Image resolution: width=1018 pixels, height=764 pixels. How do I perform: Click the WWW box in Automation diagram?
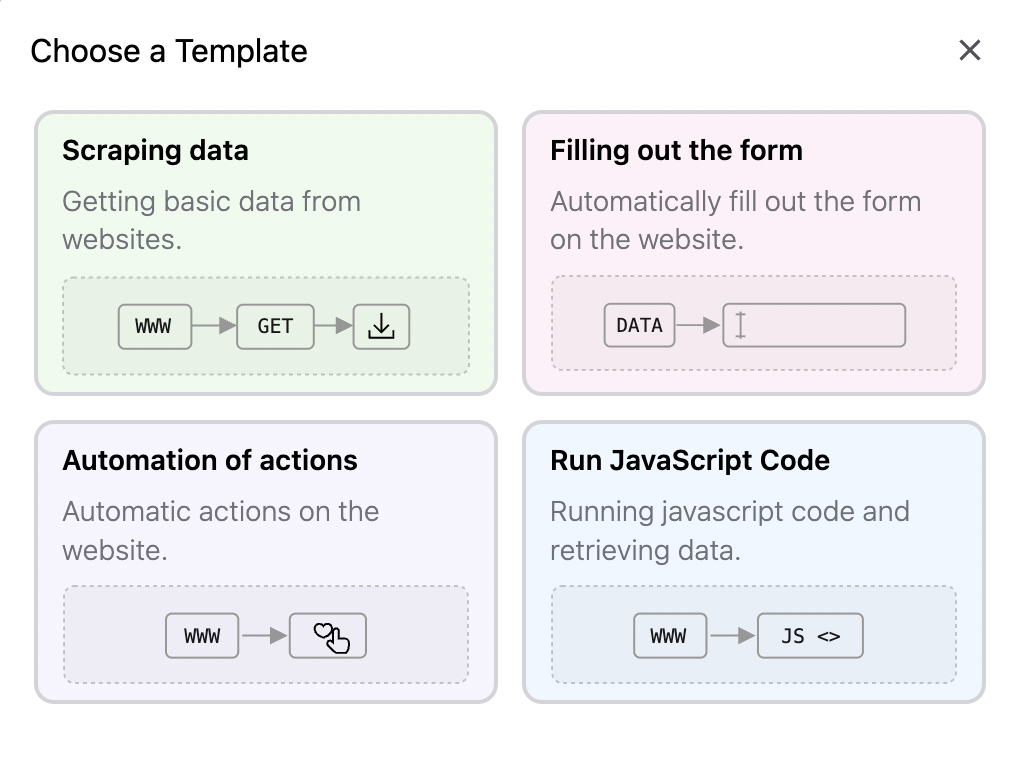(x=202, y=636)
